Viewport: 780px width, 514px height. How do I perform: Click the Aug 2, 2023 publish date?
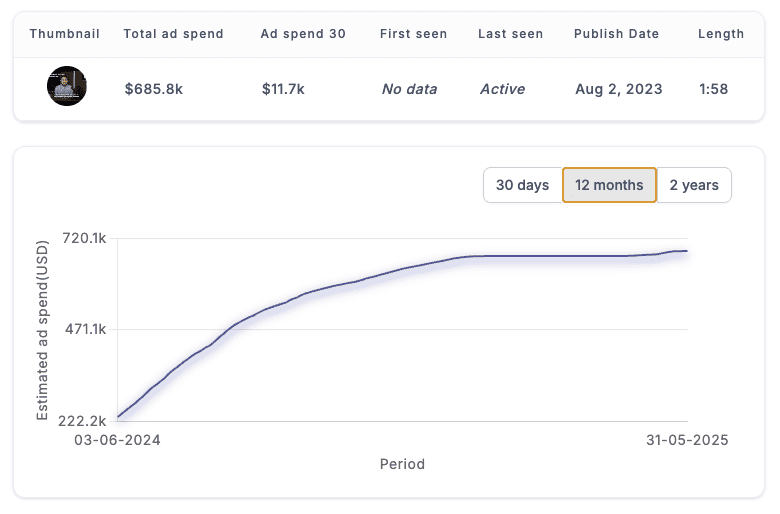[619, 89]
